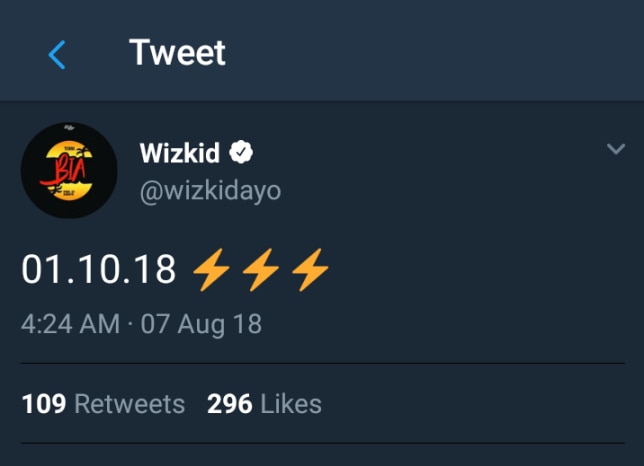The width and height of the screenshot is (644, 466).
Task: Click the first lightning bolt emoji
Action: point(210,269)
